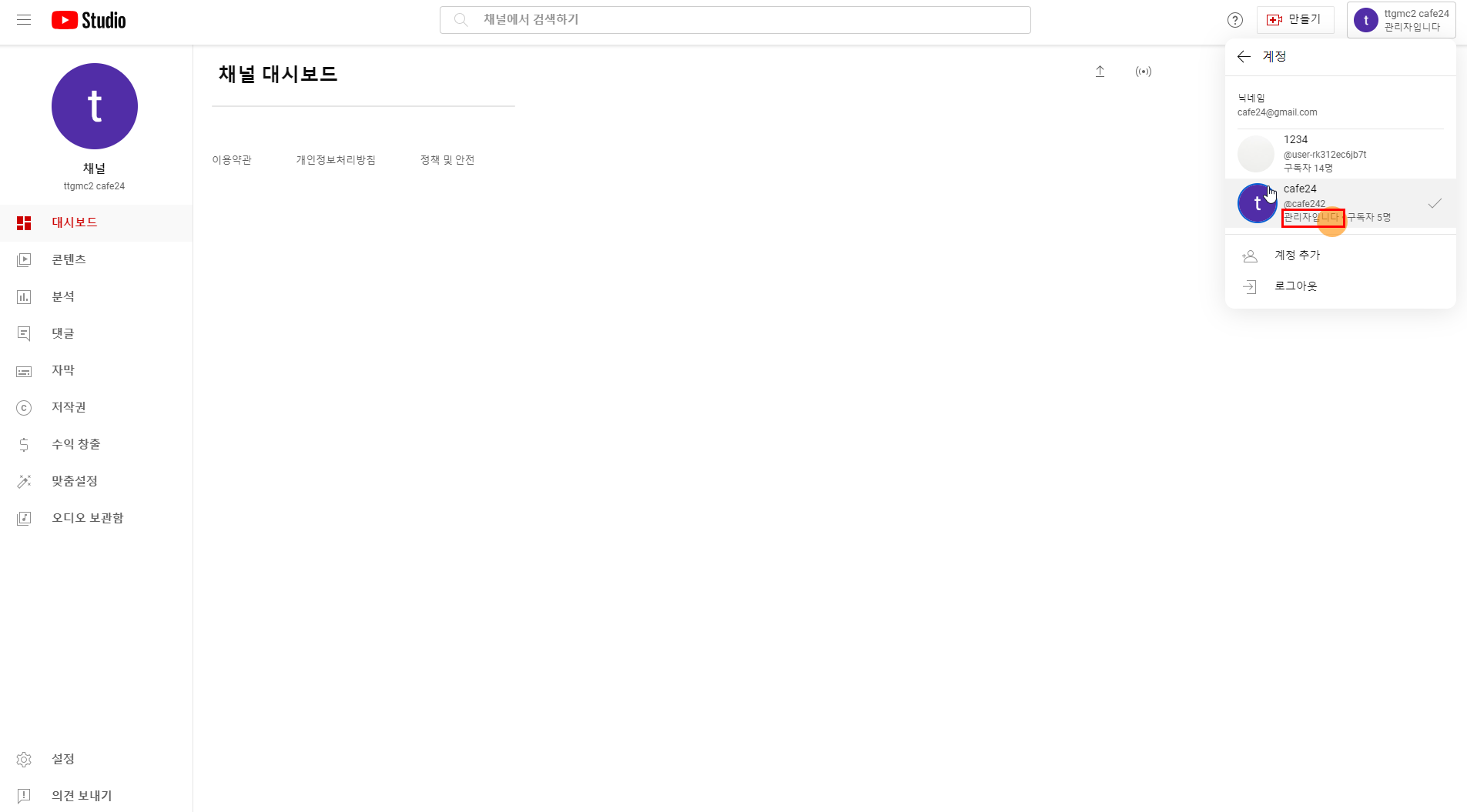Open the hamburger guide menu
1467x812 pixels.
point(24,20)
